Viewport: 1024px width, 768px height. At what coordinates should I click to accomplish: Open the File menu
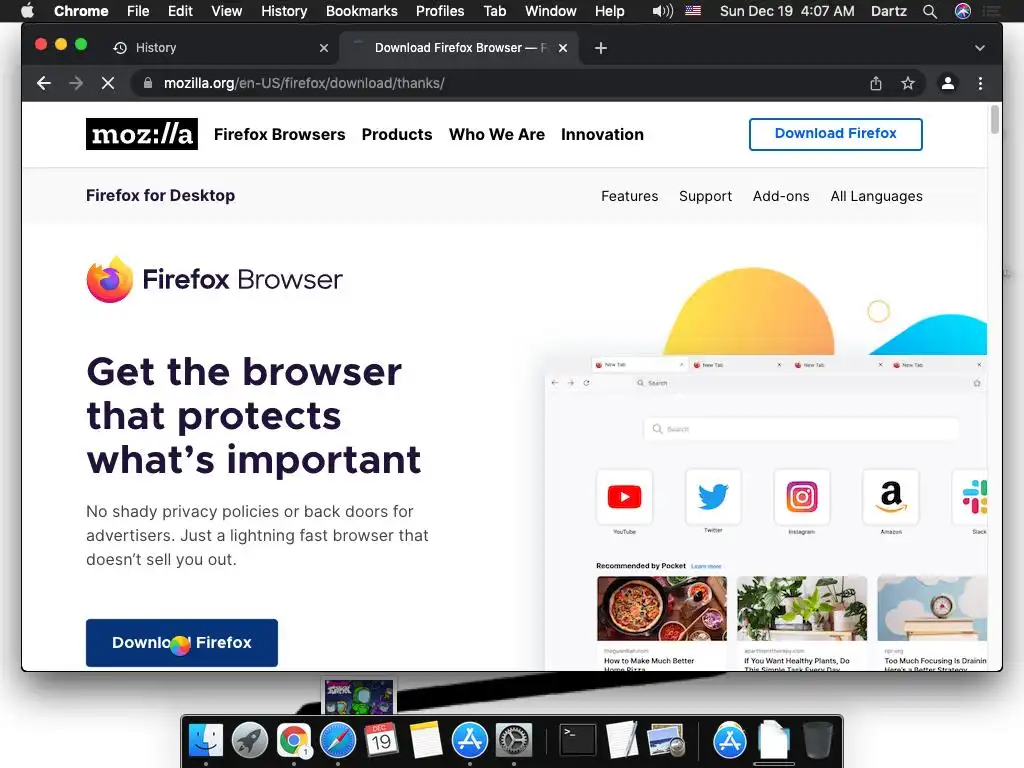138,11
